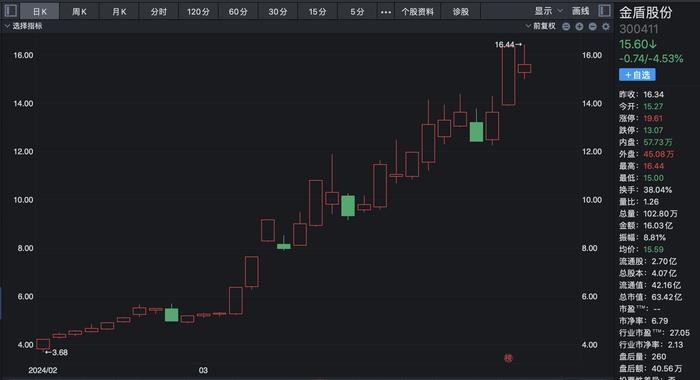Click the 金额 16.03亿 row
The image size is (700, 380).
point(646,225)
